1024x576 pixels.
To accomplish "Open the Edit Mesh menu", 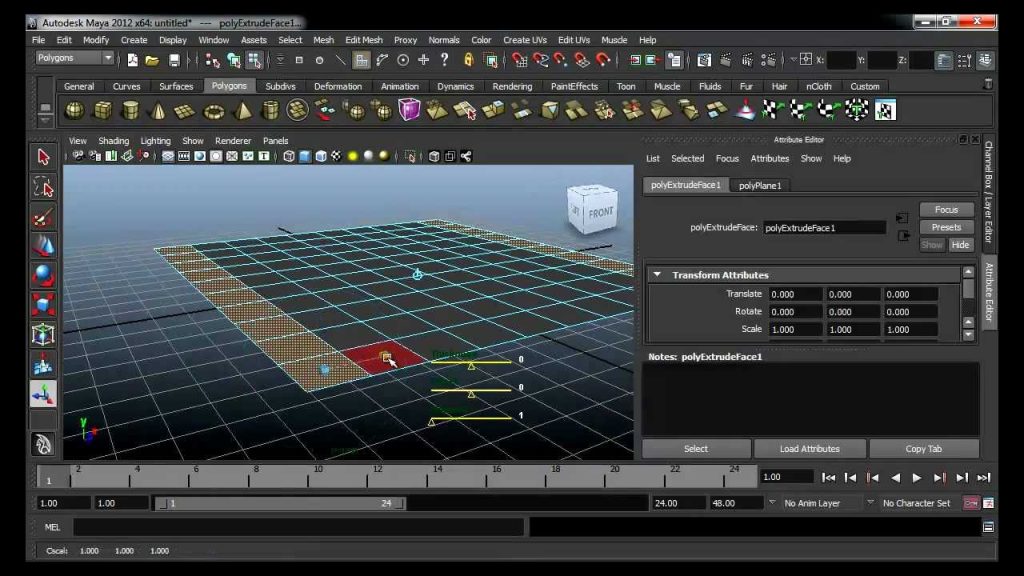I will coord(364,40).
